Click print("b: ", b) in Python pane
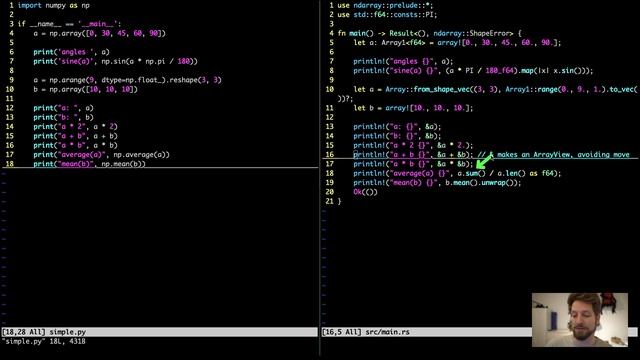The height and width of the screenshot is (360, 640). tap(64, 117)
